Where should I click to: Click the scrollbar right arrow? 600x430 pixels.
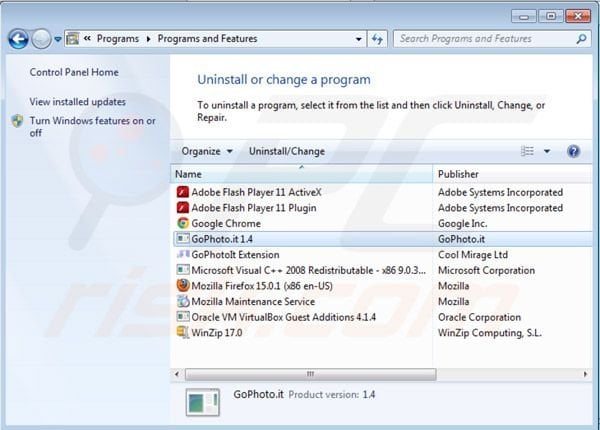(585, 374)
